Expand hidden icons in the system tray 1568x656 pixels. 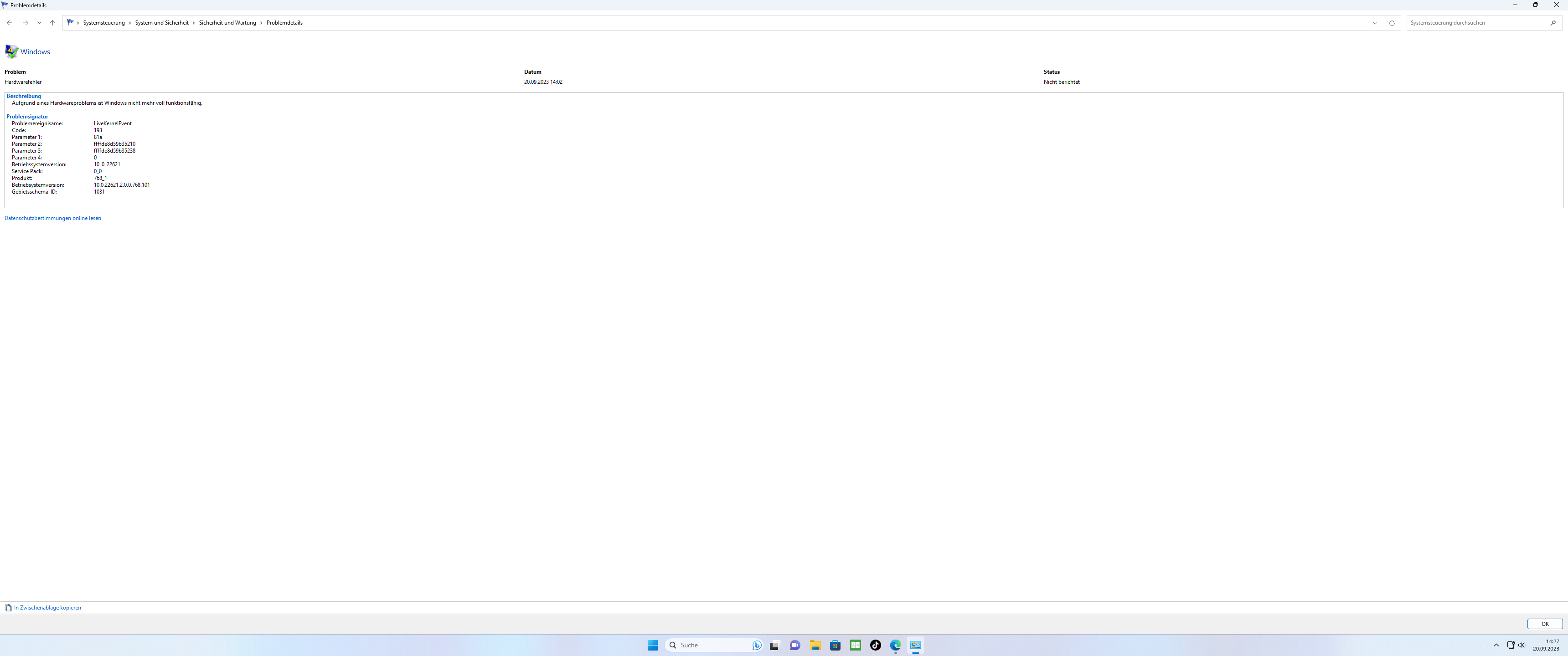1496,645
